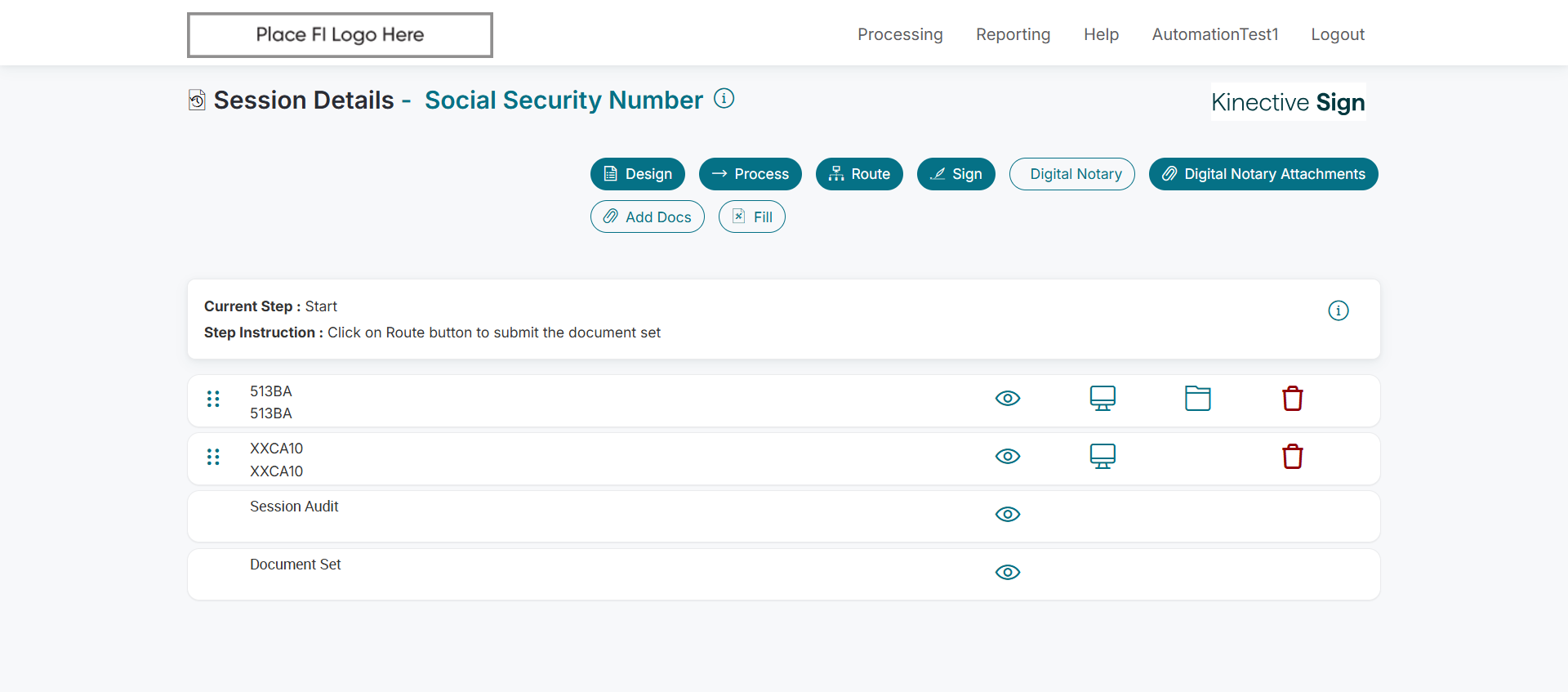Delete the XXCA10 document
Viewport: 1568px width, 692px height.
[x=1292, y=456]
